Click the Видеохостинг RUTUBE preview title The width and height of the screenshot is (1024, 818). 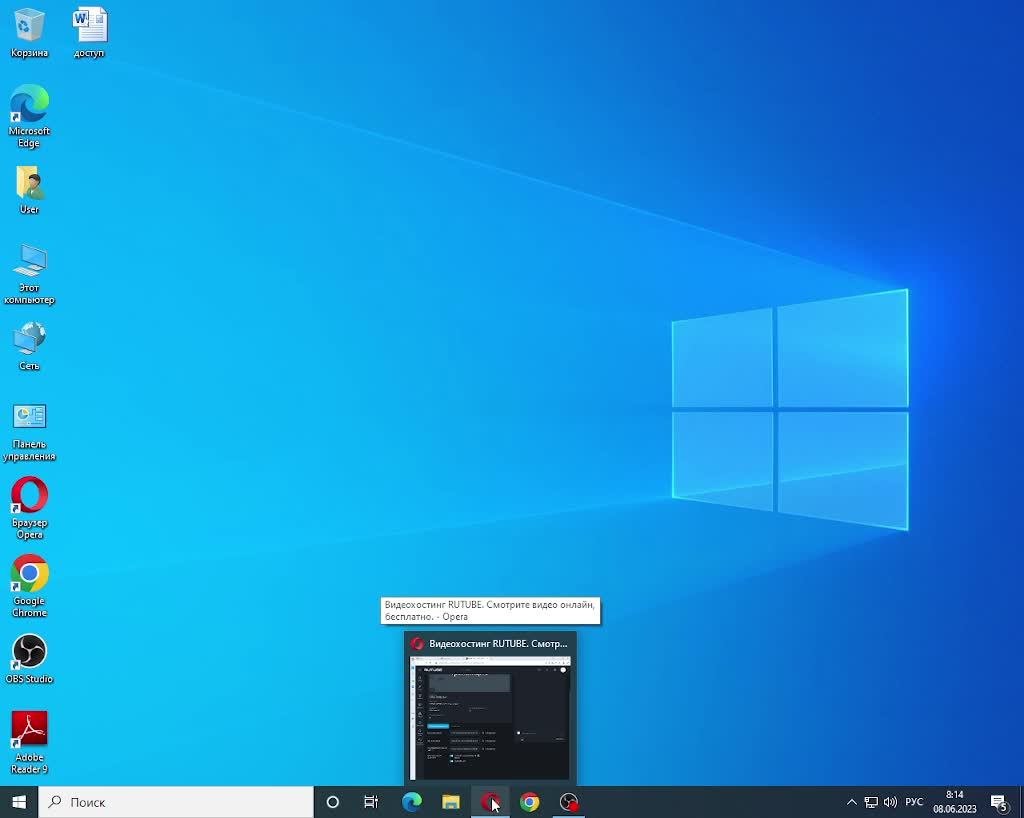(498, 644)
